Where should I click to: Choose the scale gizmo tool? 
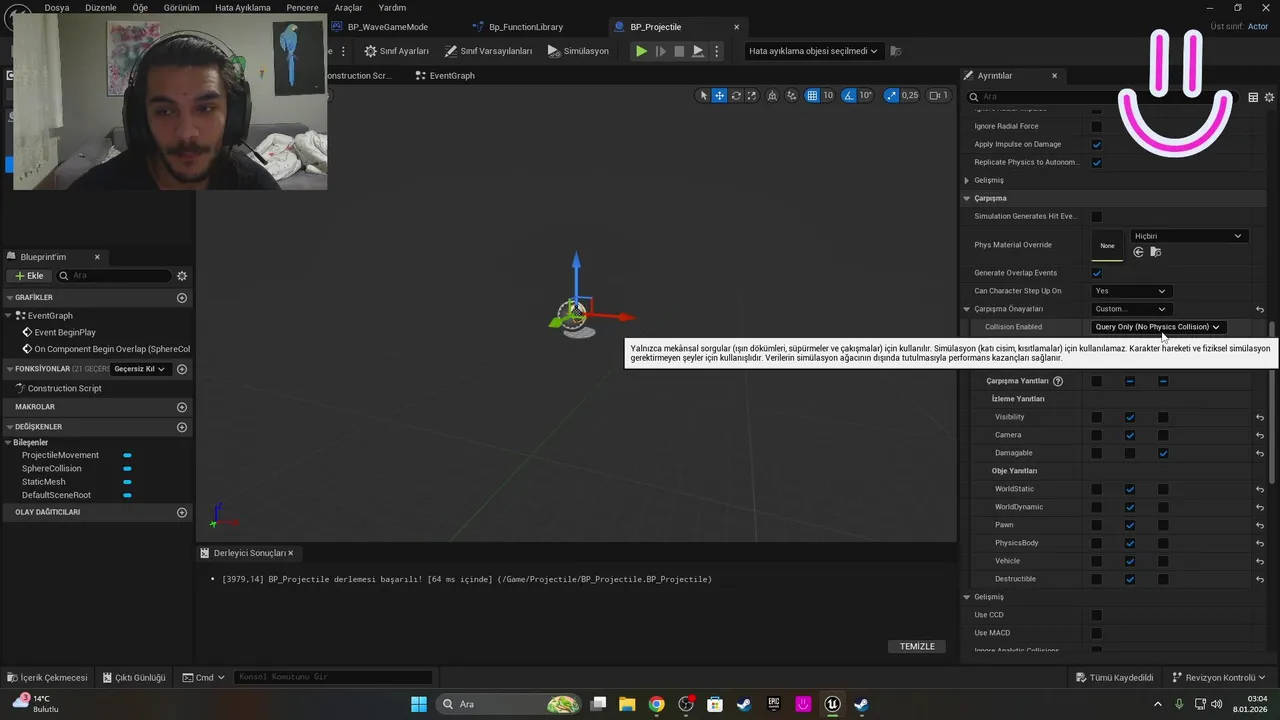752,96
